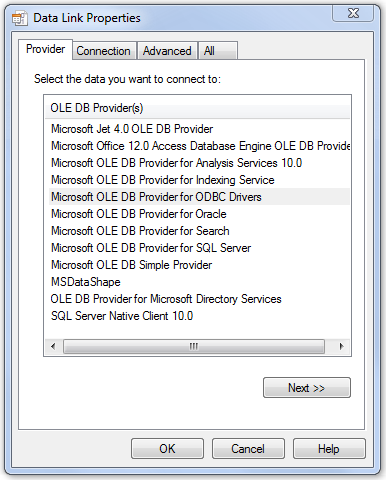Confirm with the OK button
The image size is (386, 480).
pyautogui.click(x=167, y=449)
